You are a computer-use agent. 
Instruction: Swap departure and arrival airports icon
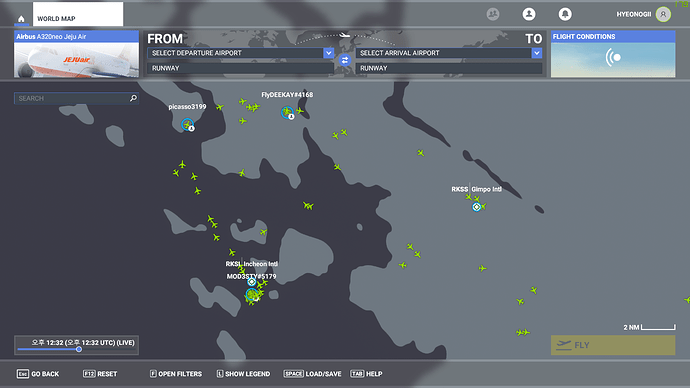point(345,60)
